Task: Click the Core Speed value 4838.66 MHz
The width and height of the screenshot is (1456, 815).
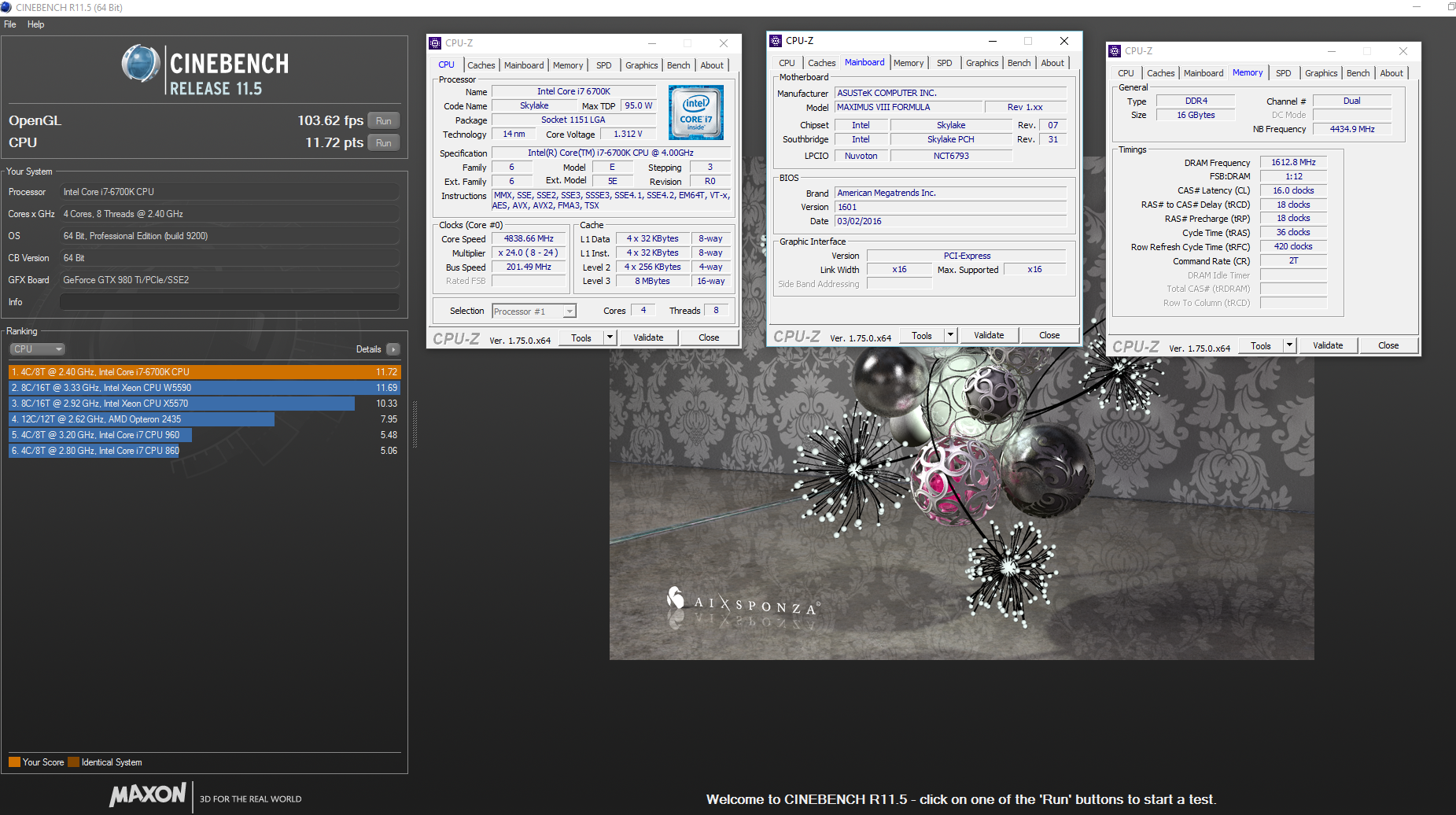Action: [x=529, y=238]
